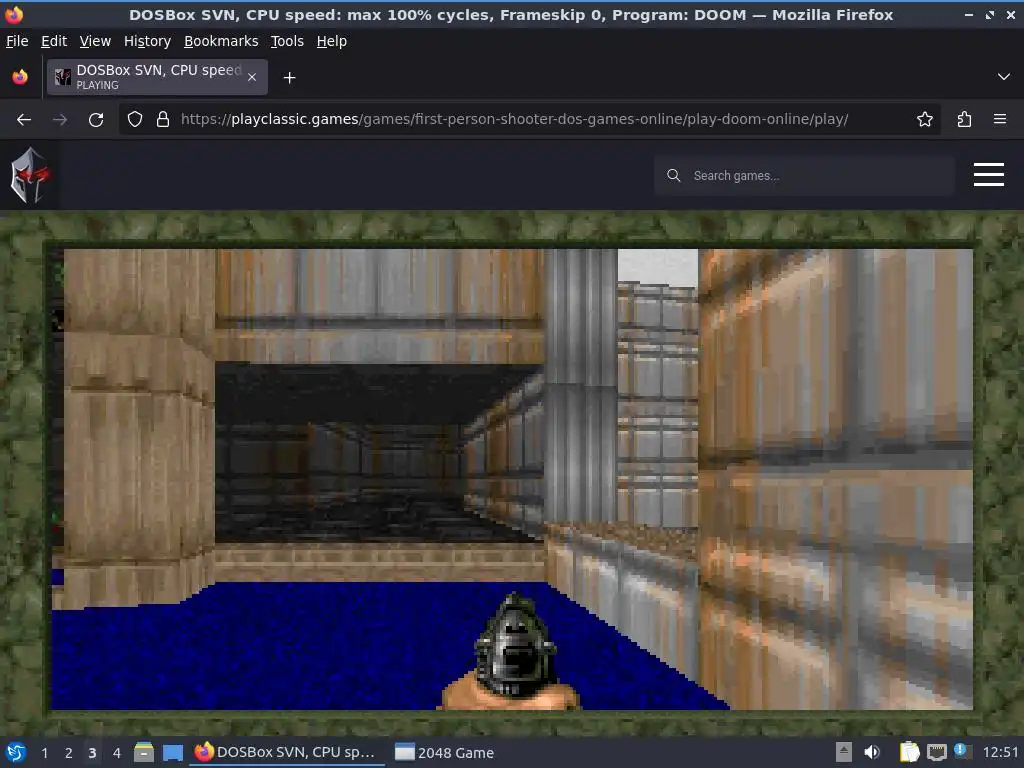Click the eject removable media tray icon
1024x768 pixels.
843,752
